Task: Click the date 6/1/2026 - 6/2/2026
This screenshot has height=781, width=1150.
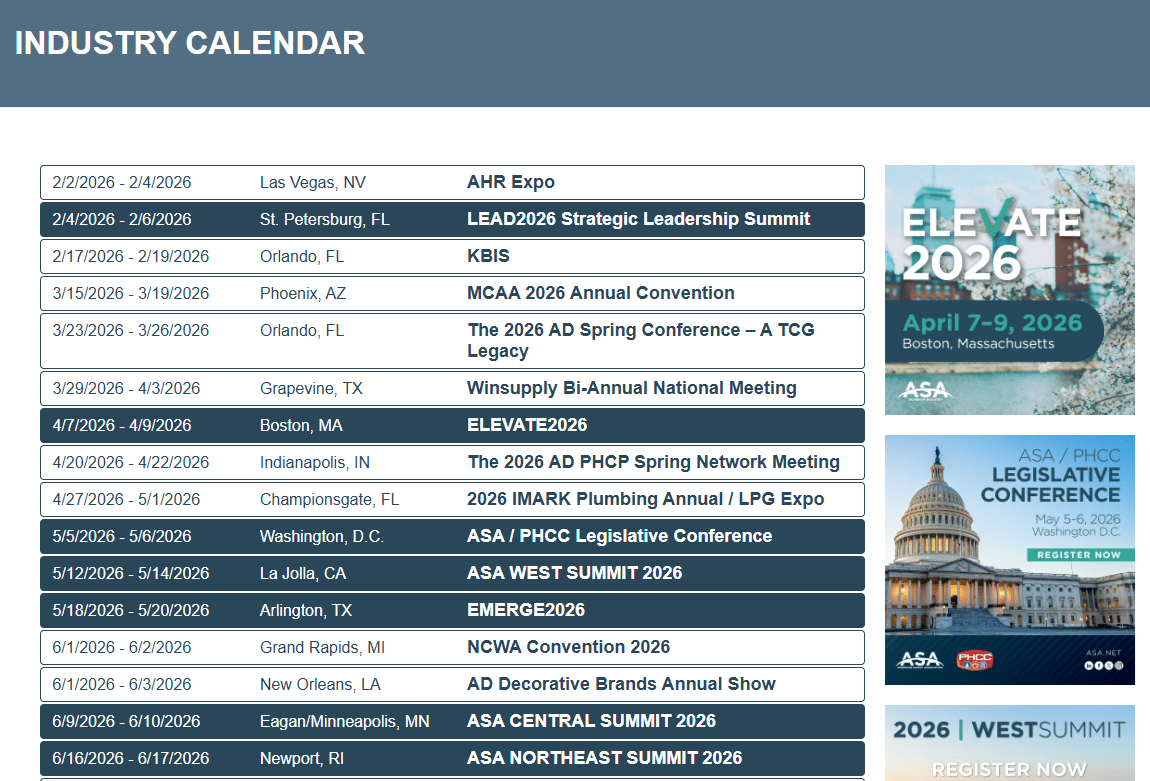Action: click(x=122, y=647)
